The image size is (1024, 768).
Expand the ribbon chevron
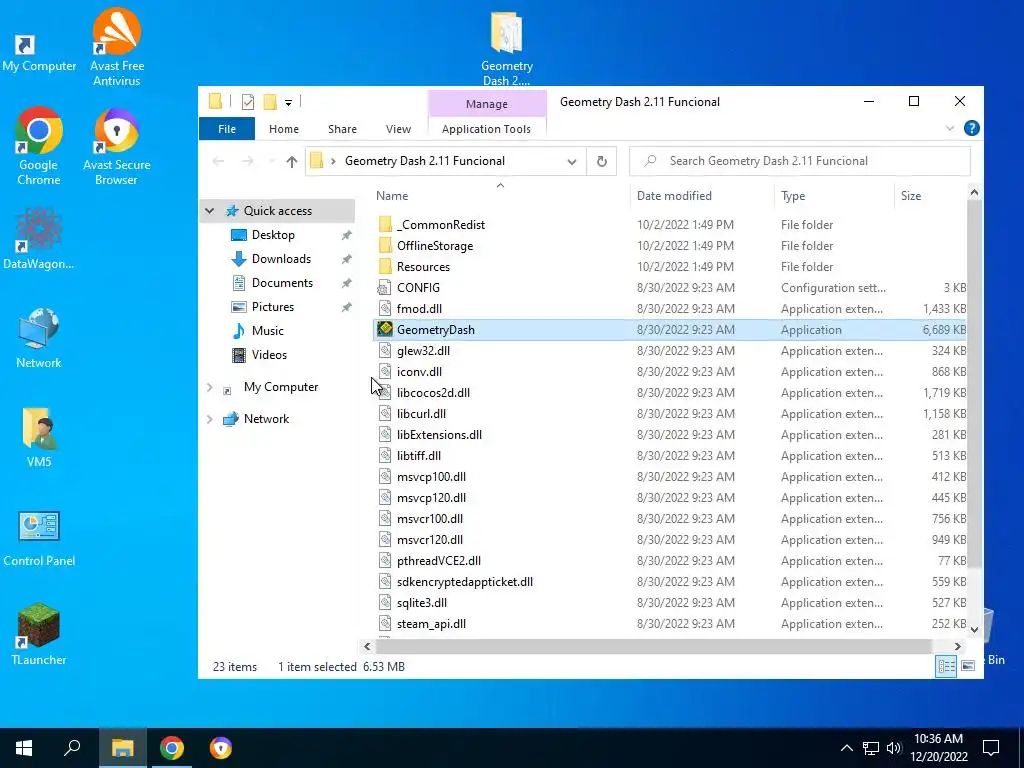click(950, 129)
